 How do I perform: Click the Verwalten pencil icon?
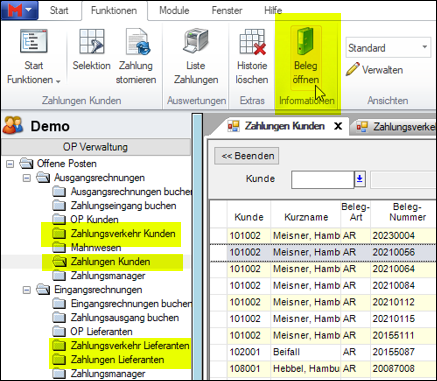(x=353, y=69)
